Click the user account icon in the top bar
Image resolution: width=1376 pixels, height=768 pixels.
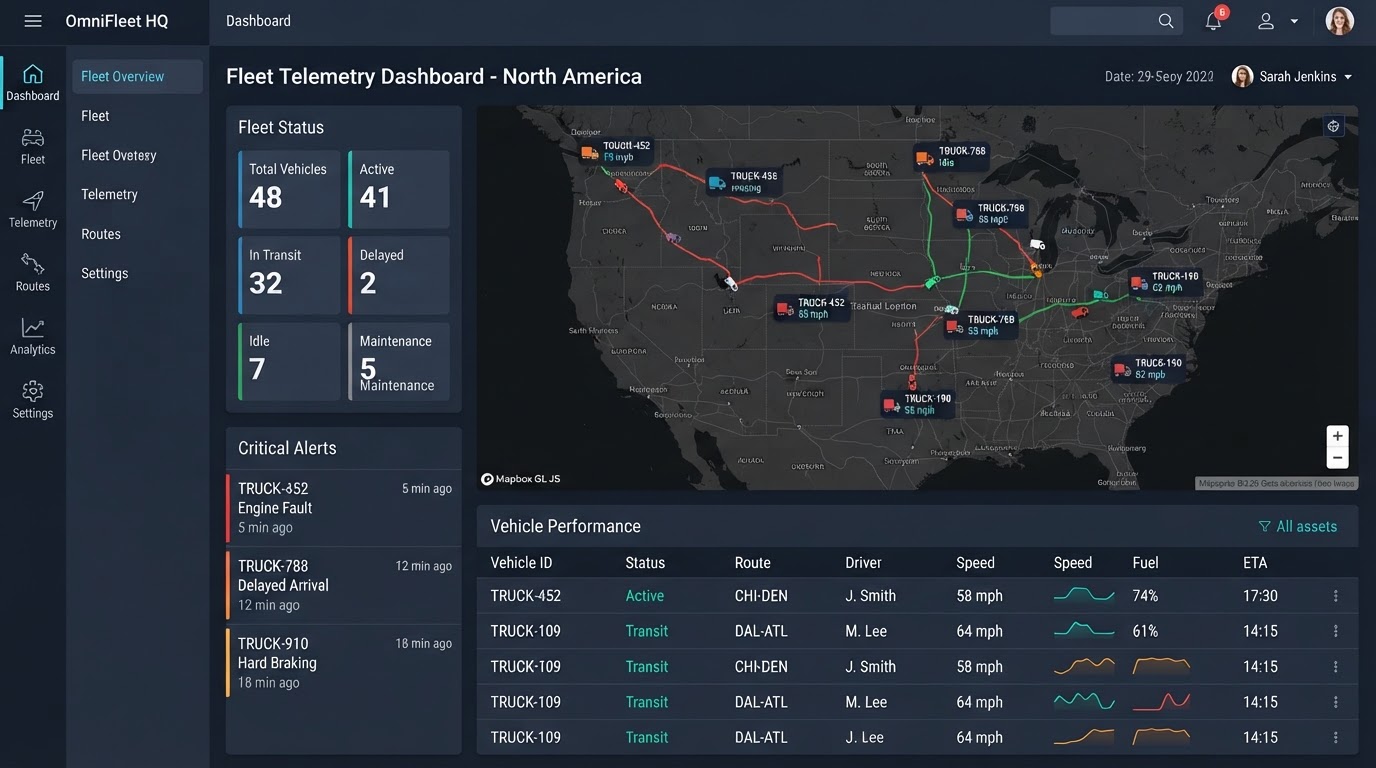coord(1266,21)
